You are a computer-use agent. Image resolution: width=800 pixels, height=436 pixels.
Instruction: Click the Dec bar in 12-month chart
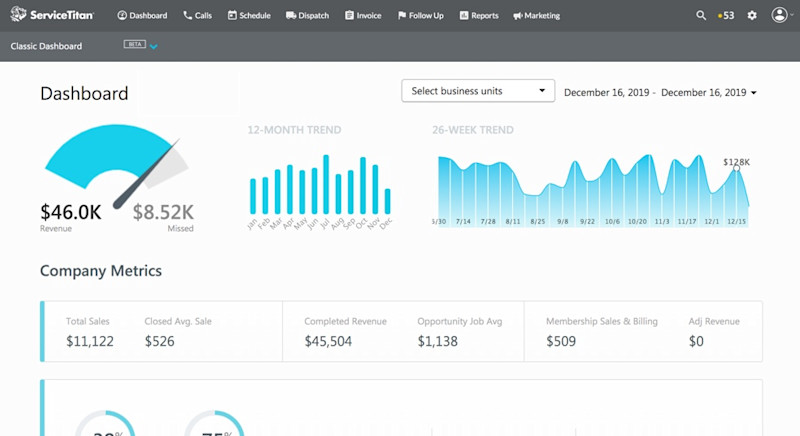point(388,201)
